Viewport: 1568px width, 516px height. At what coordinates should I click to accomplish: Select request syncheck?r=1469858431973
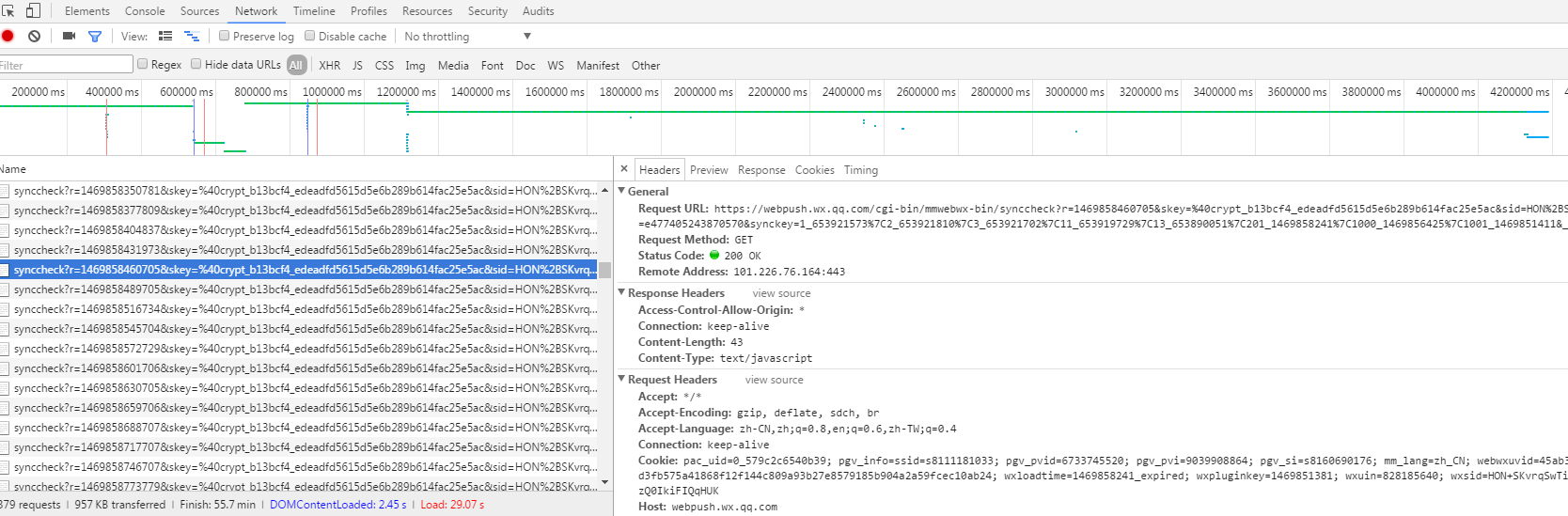[x=299, y=249]
